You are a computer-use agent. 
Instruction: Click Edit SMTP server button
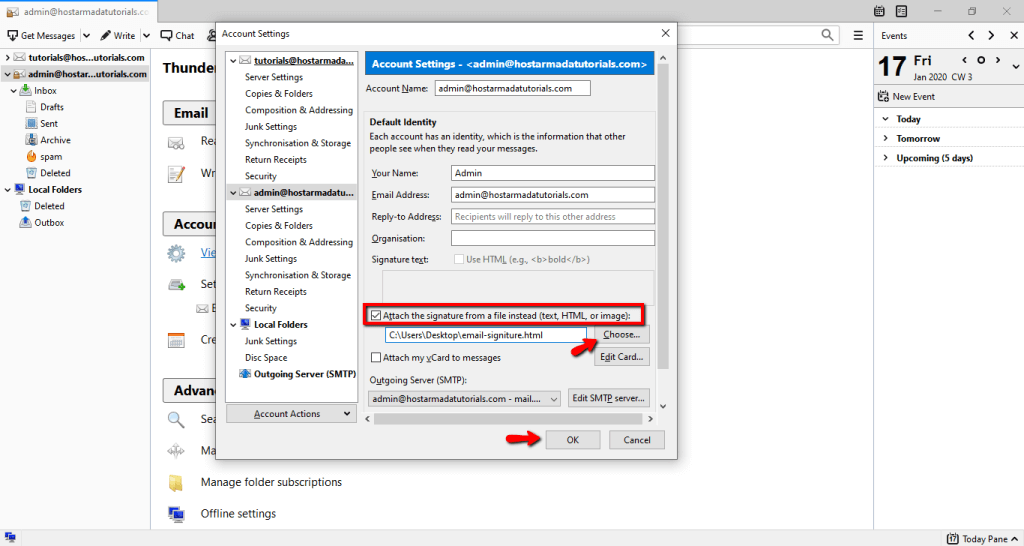coord(609,398)
